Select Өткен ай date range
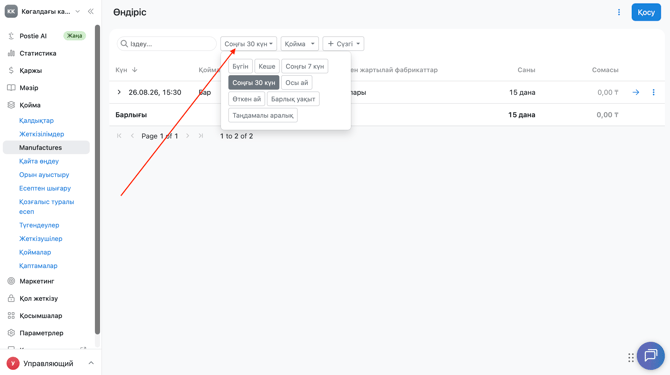The height and width of the screenshot is (375, 670). click(247, 99)
